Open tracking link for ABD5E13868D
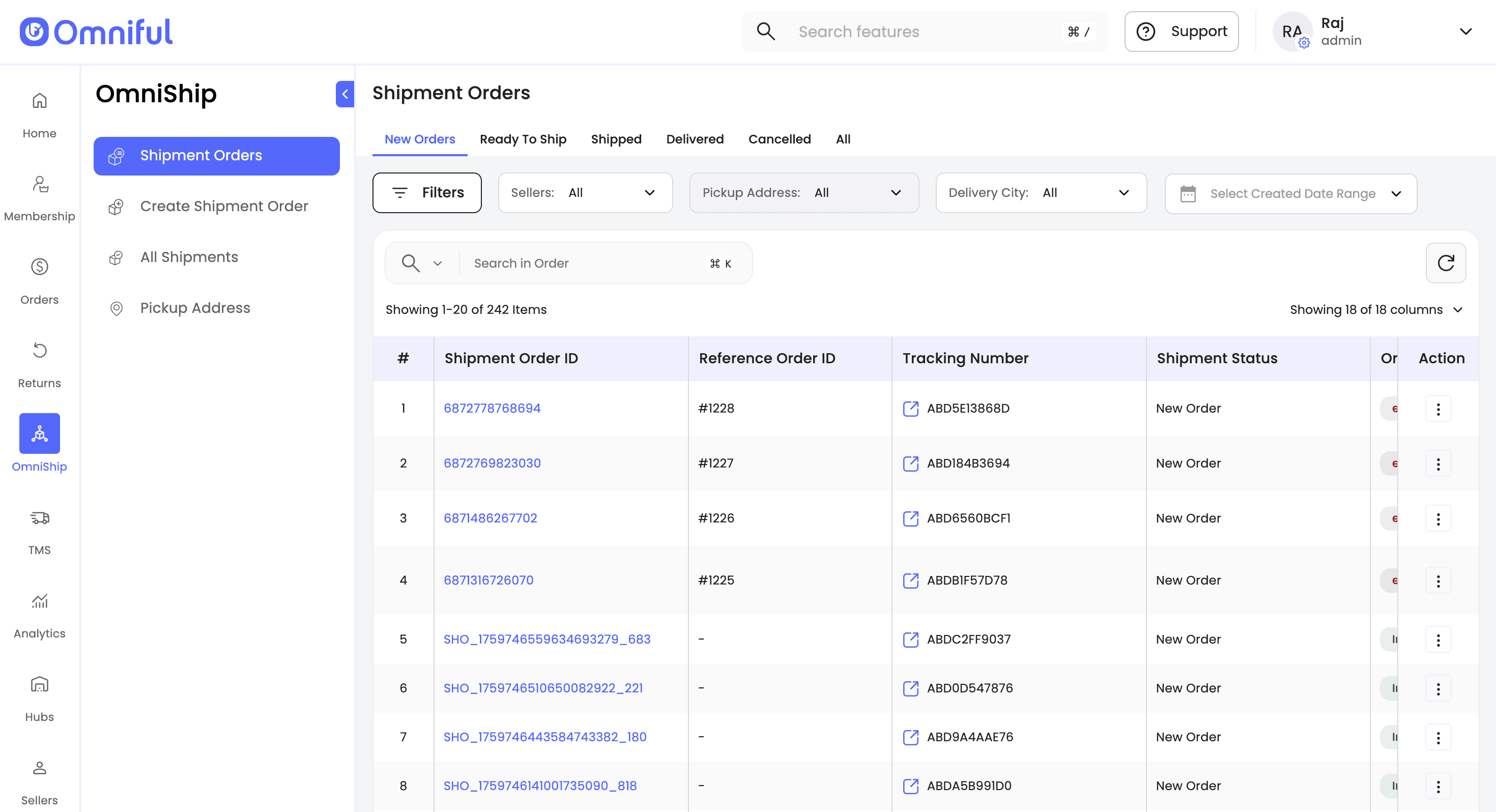1496x812 pixels. pos(911,409)
